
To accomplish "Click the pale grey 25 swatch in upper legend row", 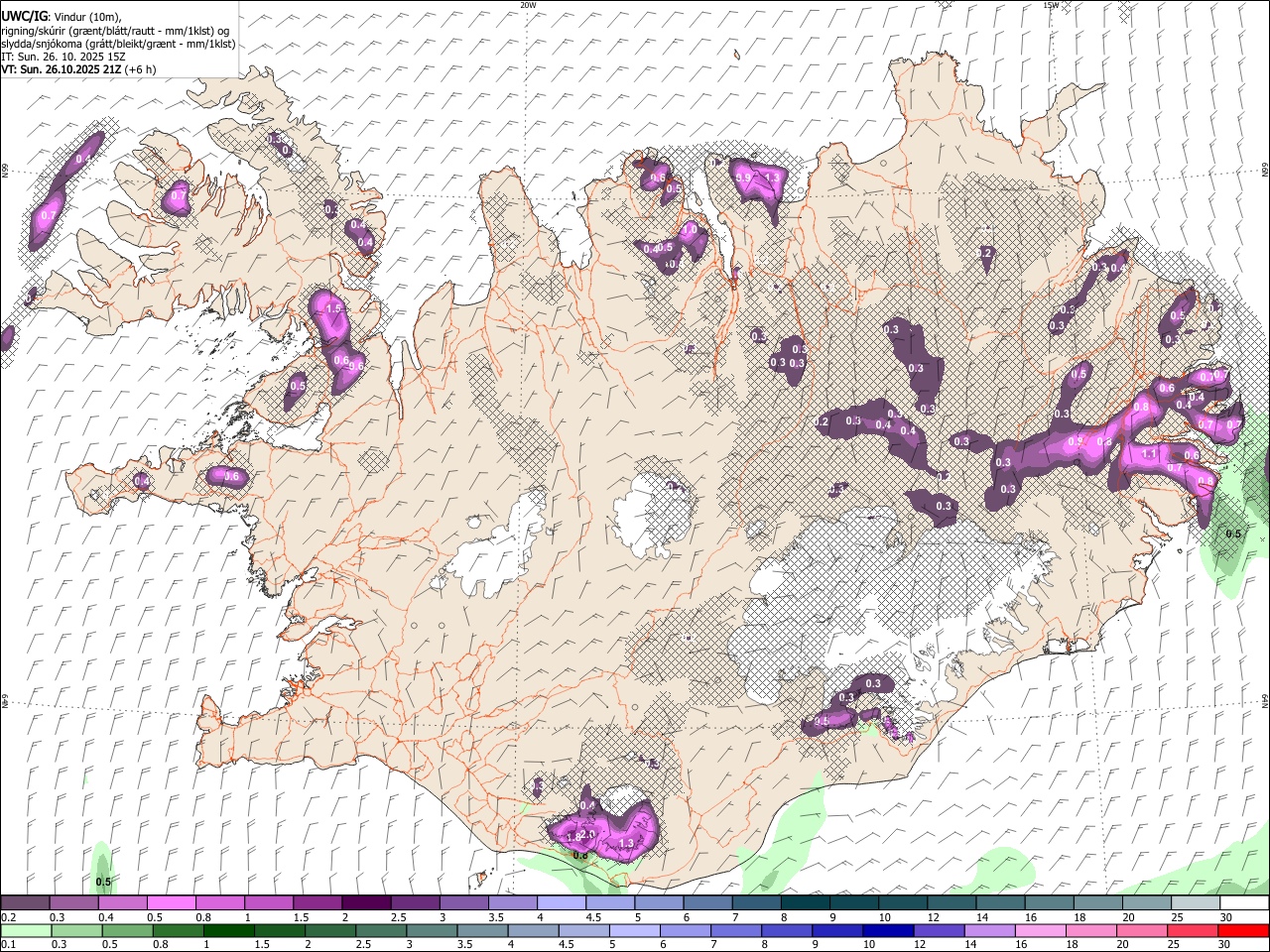I will tap(1196, 902).
